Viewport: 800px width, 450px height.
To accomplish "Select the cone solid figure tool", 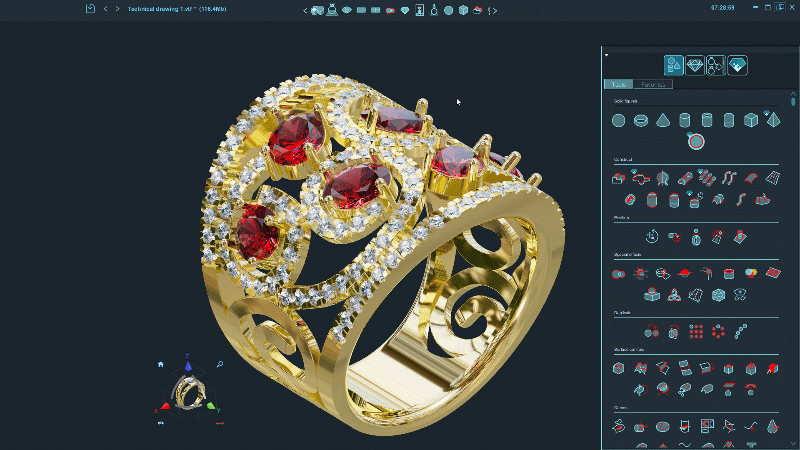I will [663, 120].
